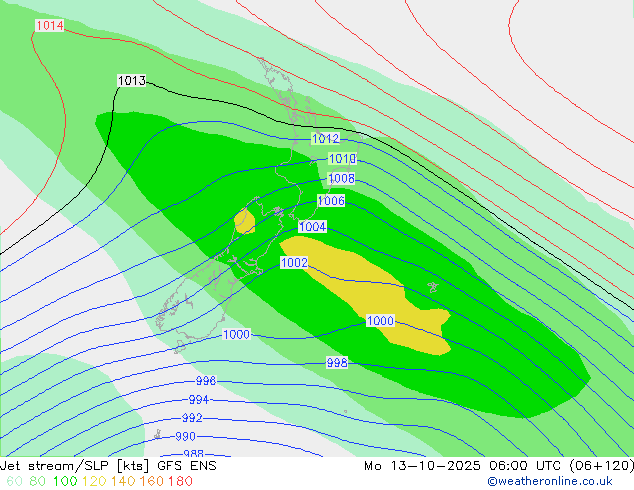Image resolution: width=634 pixels, height=490 pixels.
Task: Click the 990 isobar label
Action: point(186,437)
